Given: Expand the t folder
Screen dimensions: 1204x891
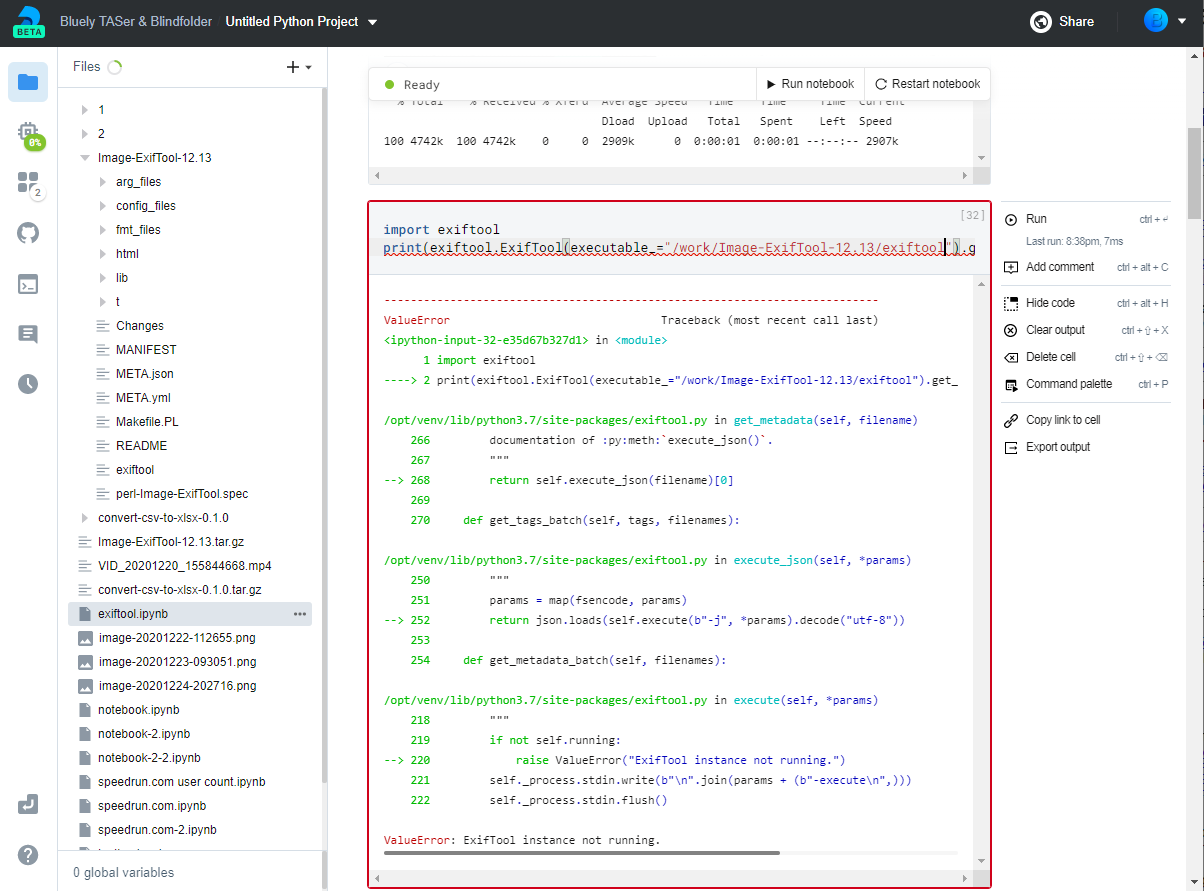Looking at the screenshot, I should click(x=103, y=301).
